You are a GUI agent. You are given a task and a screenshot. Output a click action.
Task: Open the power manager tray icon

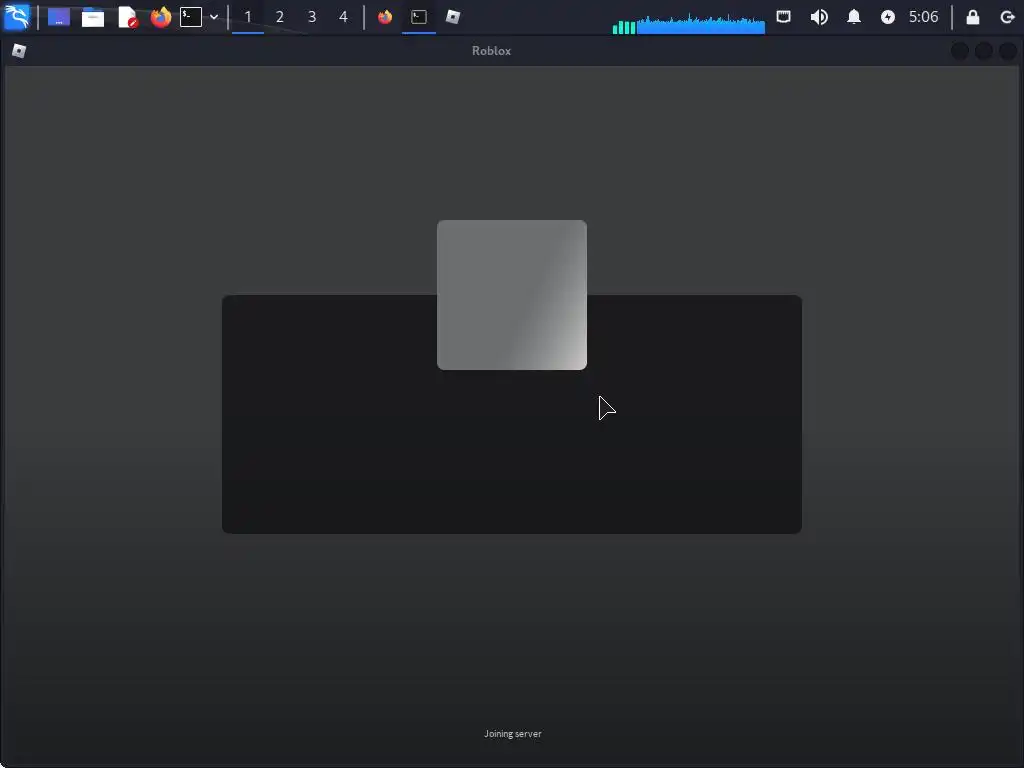(x=888, y=17)
